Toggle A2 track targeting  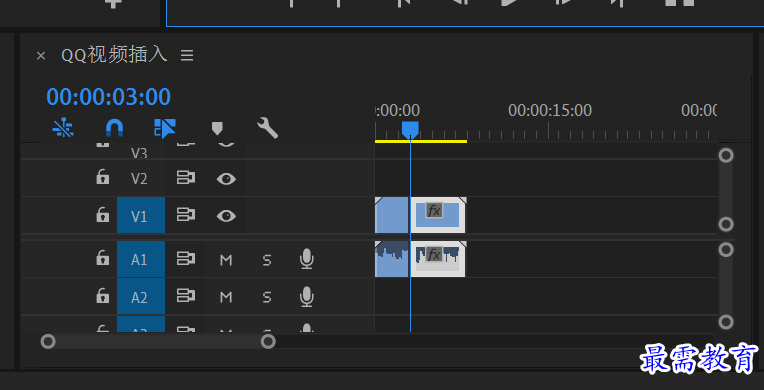[x=141, y=297]
